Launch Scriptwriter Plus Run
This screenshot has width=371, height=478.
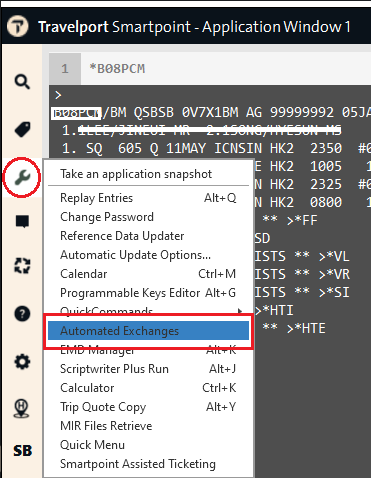pos(148,369)
